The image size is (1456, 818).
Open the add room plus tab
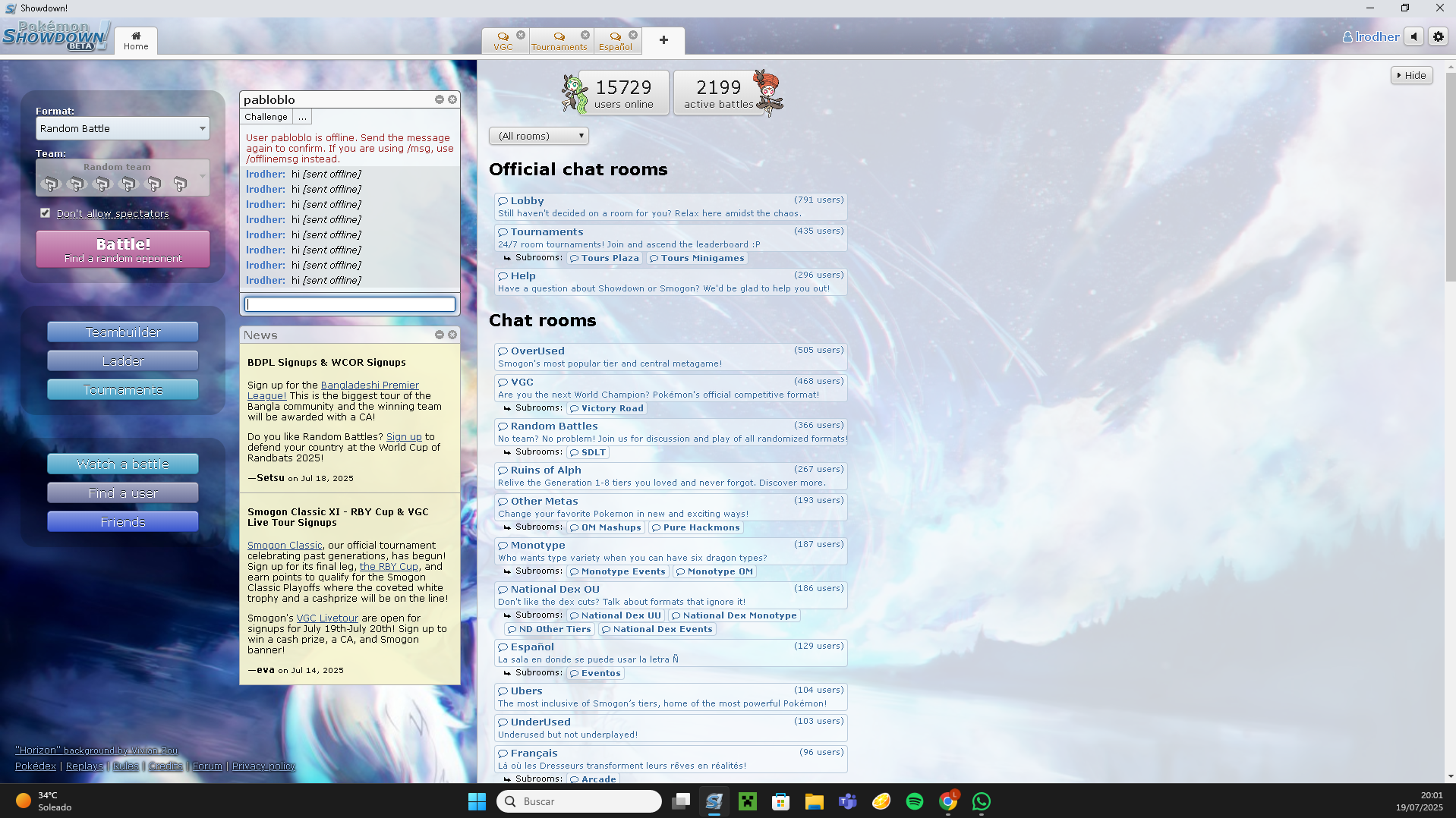[x=663, y=40]
